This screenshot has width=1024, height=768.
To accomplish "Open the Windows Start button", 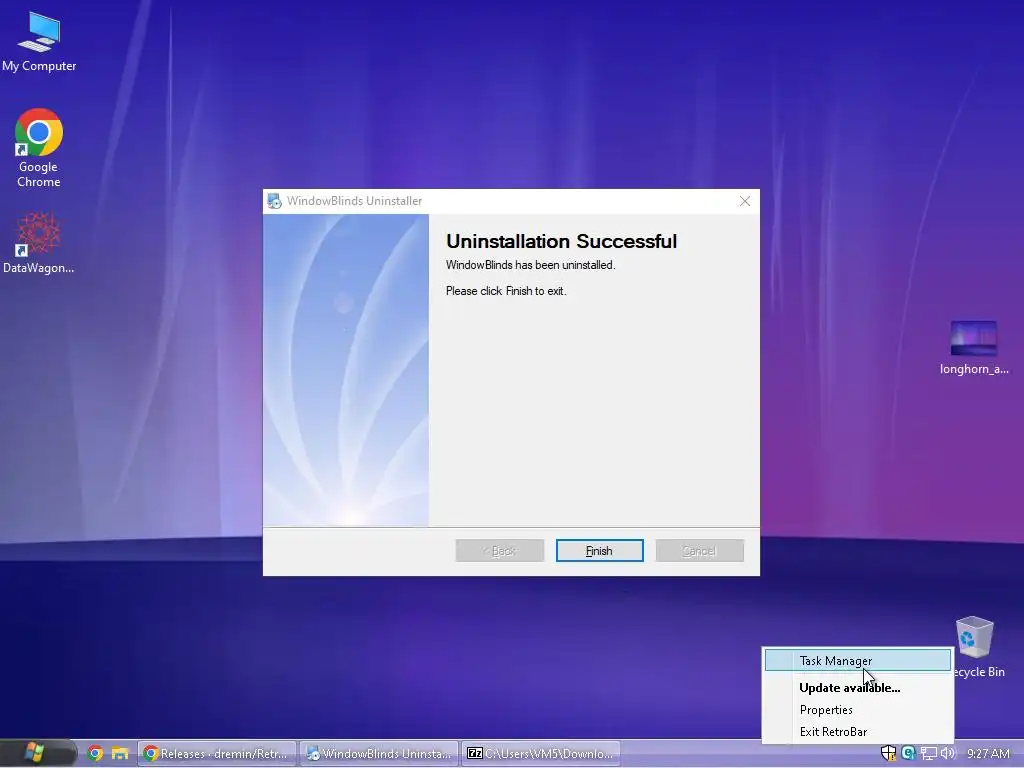I will 35,753.
